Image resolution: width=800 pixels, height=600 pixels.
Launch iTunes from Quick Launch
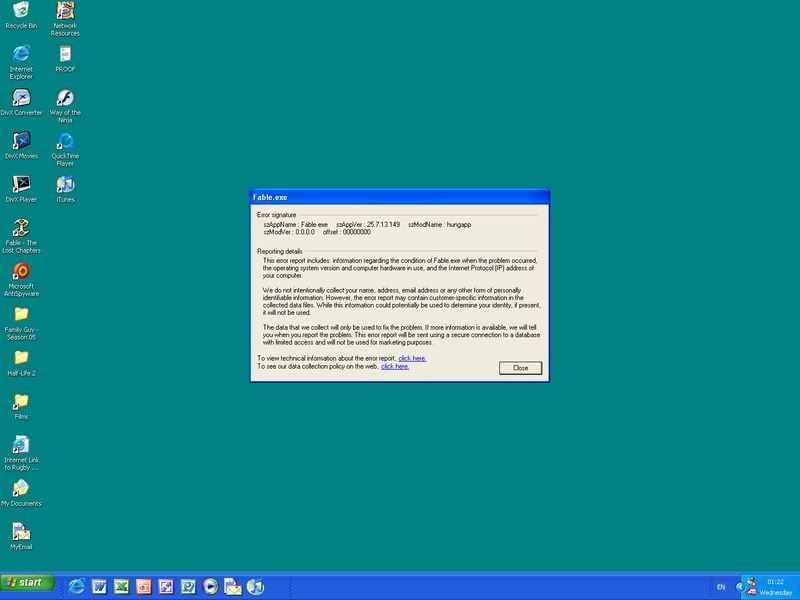tap(256, 586)
